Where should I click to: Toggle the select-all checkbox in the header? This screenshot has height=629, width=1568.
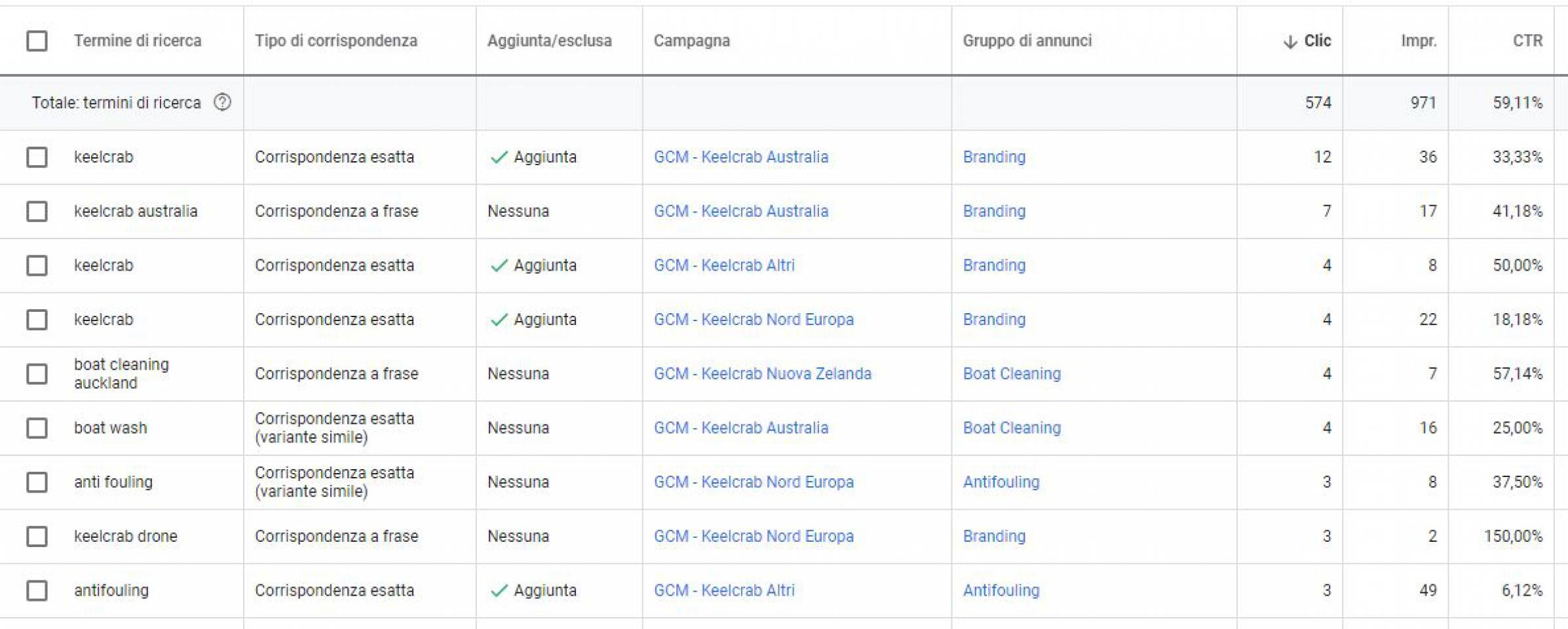pyautogui.click(x=37, y=41)
